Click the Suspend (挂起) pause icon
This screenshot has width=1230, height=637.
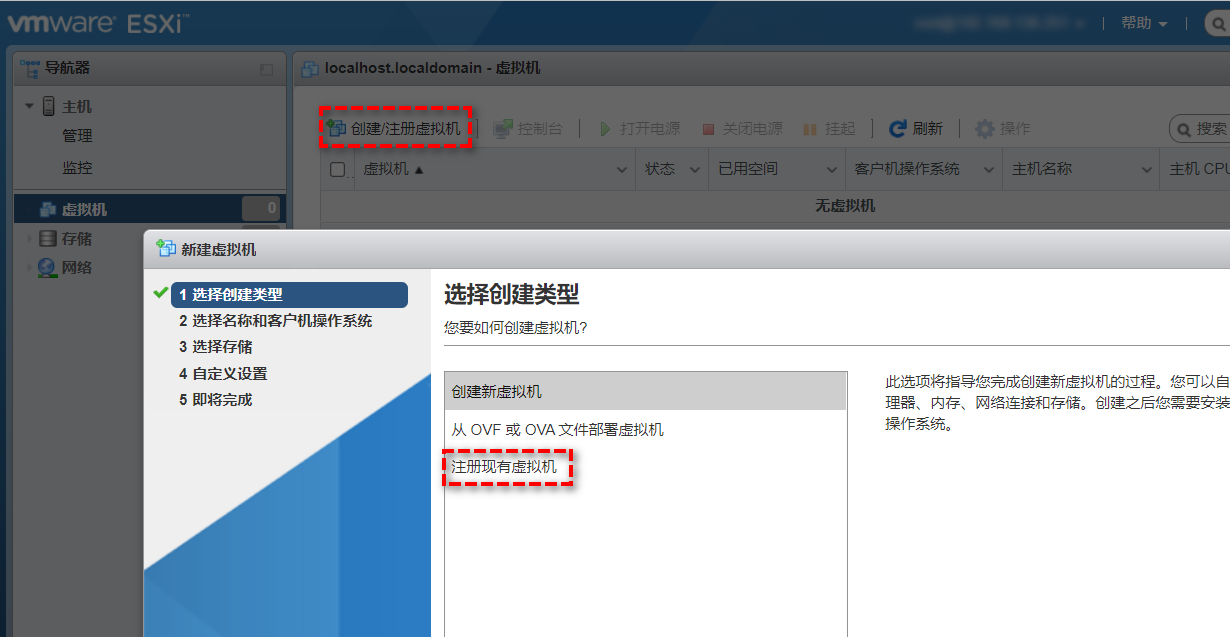pos(810,129)
